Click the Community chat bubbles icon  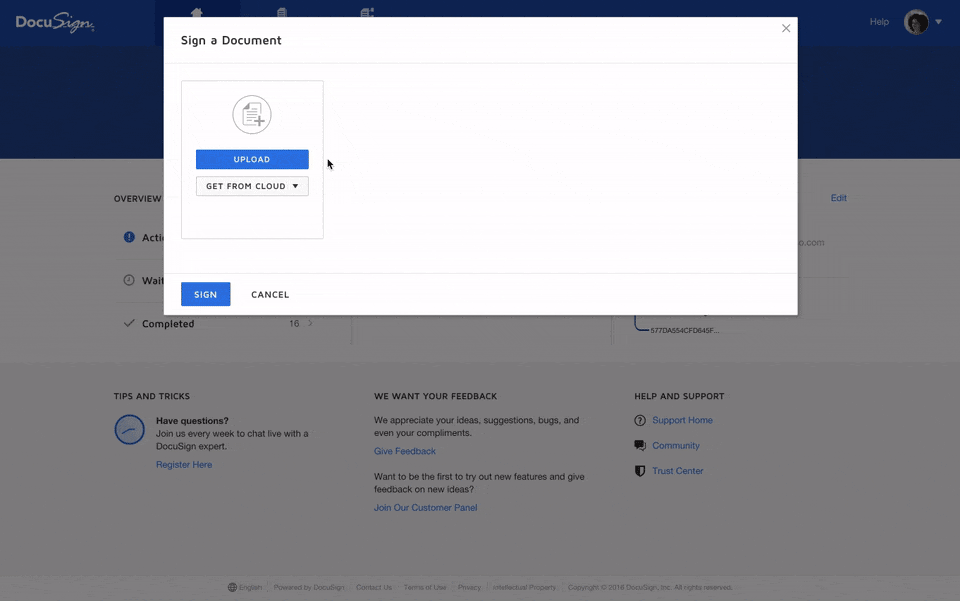pos(640,446)
